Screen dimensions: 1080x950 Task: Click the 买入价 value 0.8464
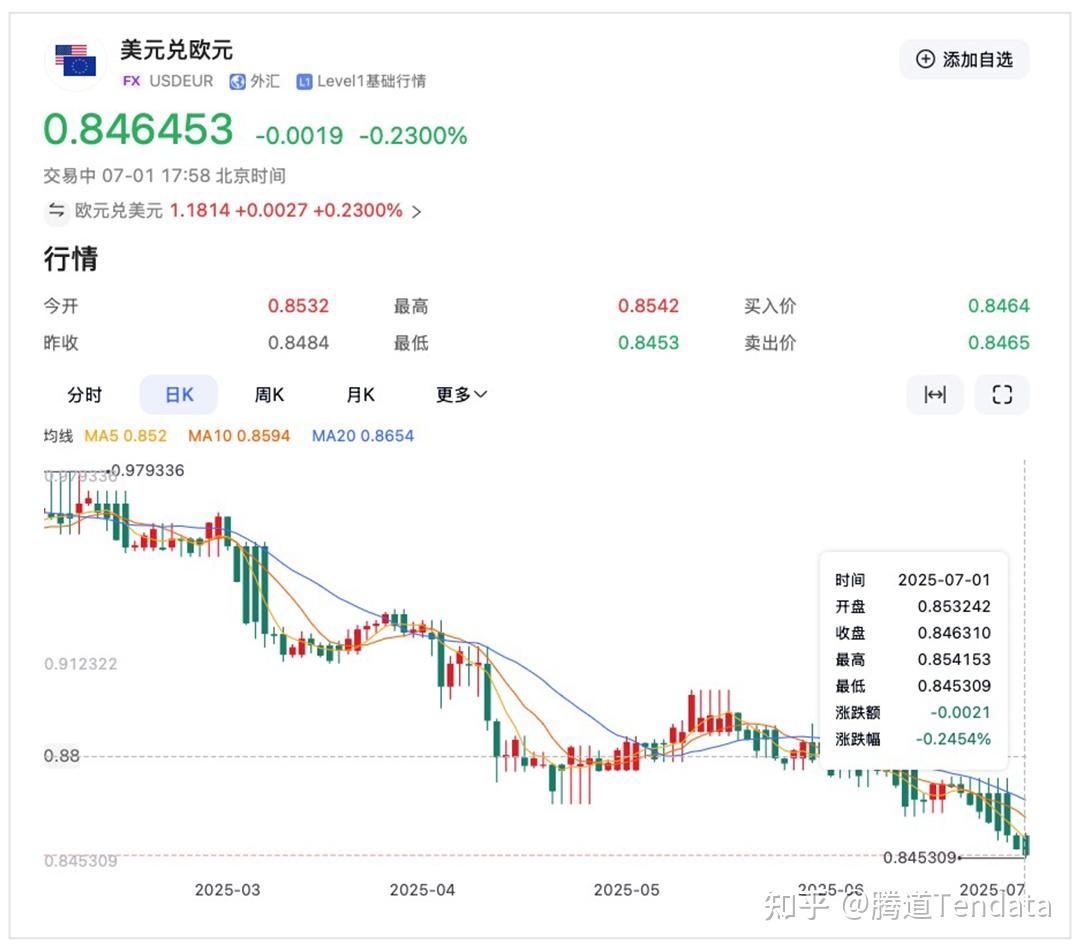(x=999, y=306)
